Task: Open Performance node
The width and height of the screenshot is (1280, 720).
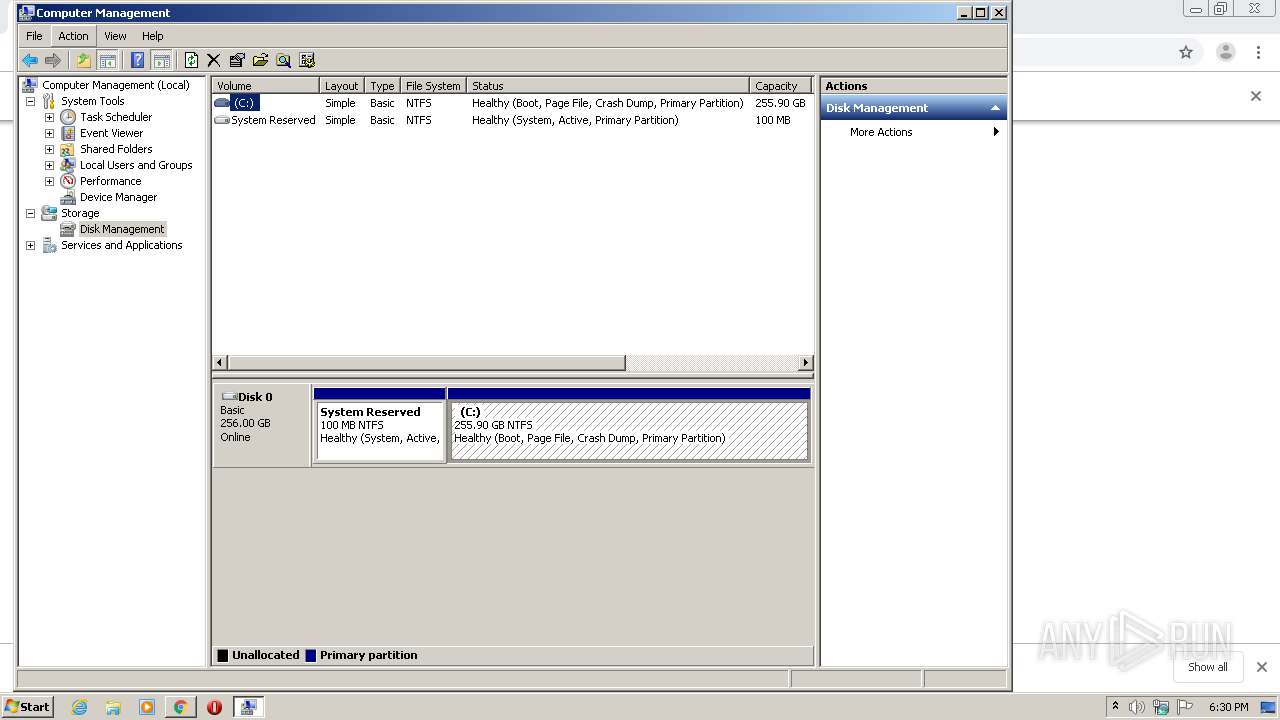Action: tap(110, 181)
